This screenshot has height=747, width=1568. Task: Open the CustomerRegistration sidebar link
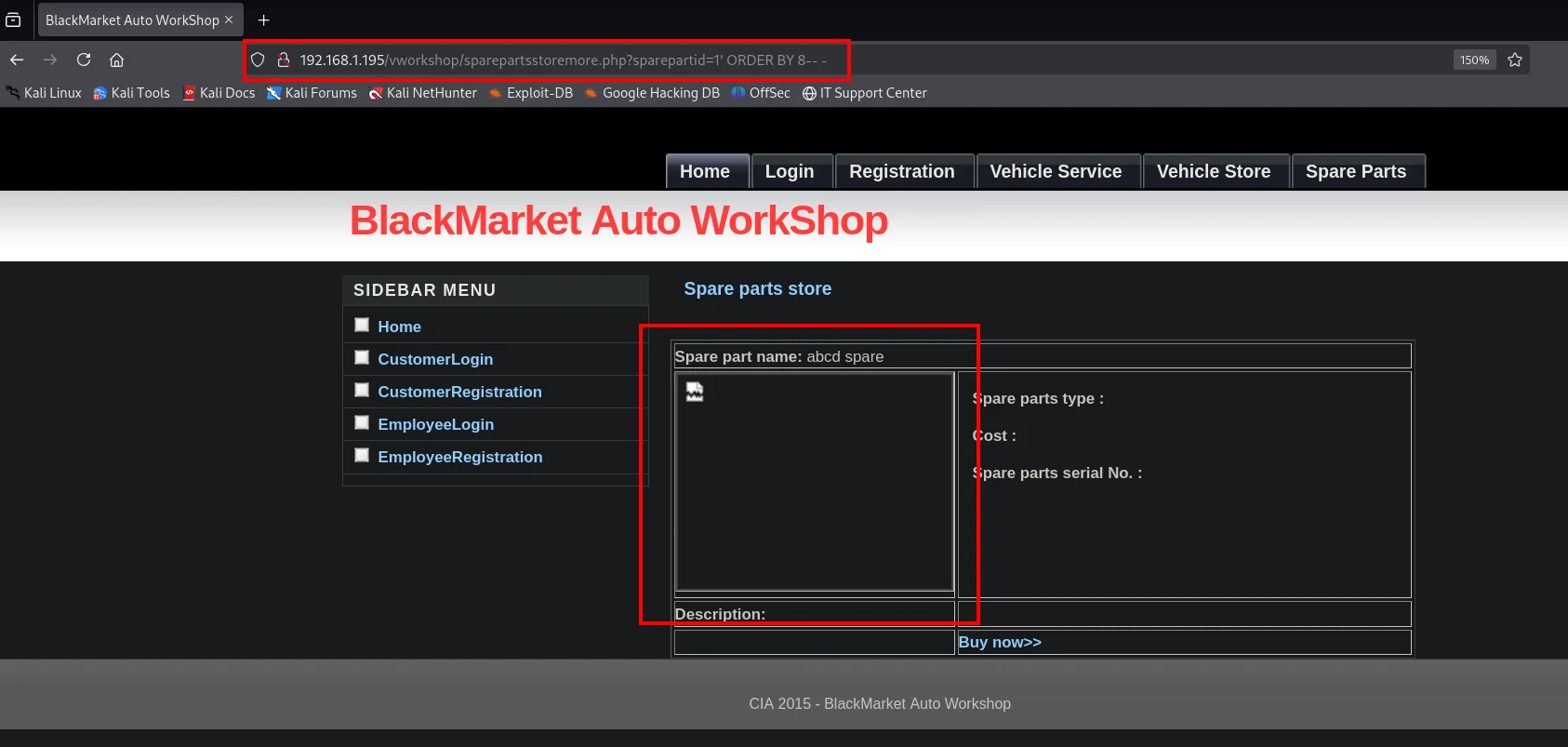[x=459, y=392]
